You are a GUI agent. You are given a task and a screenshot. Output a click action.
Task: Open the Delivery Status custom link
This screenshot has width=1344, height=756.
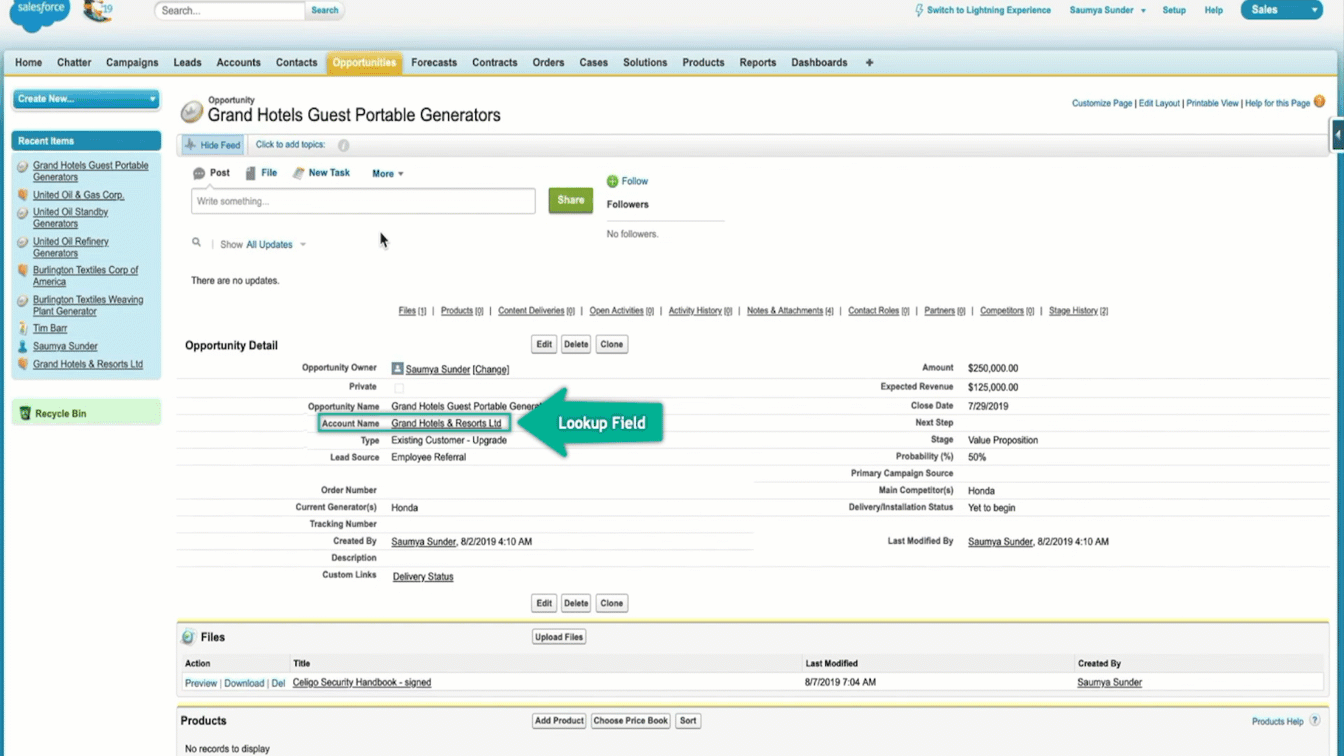pos(423,577)
